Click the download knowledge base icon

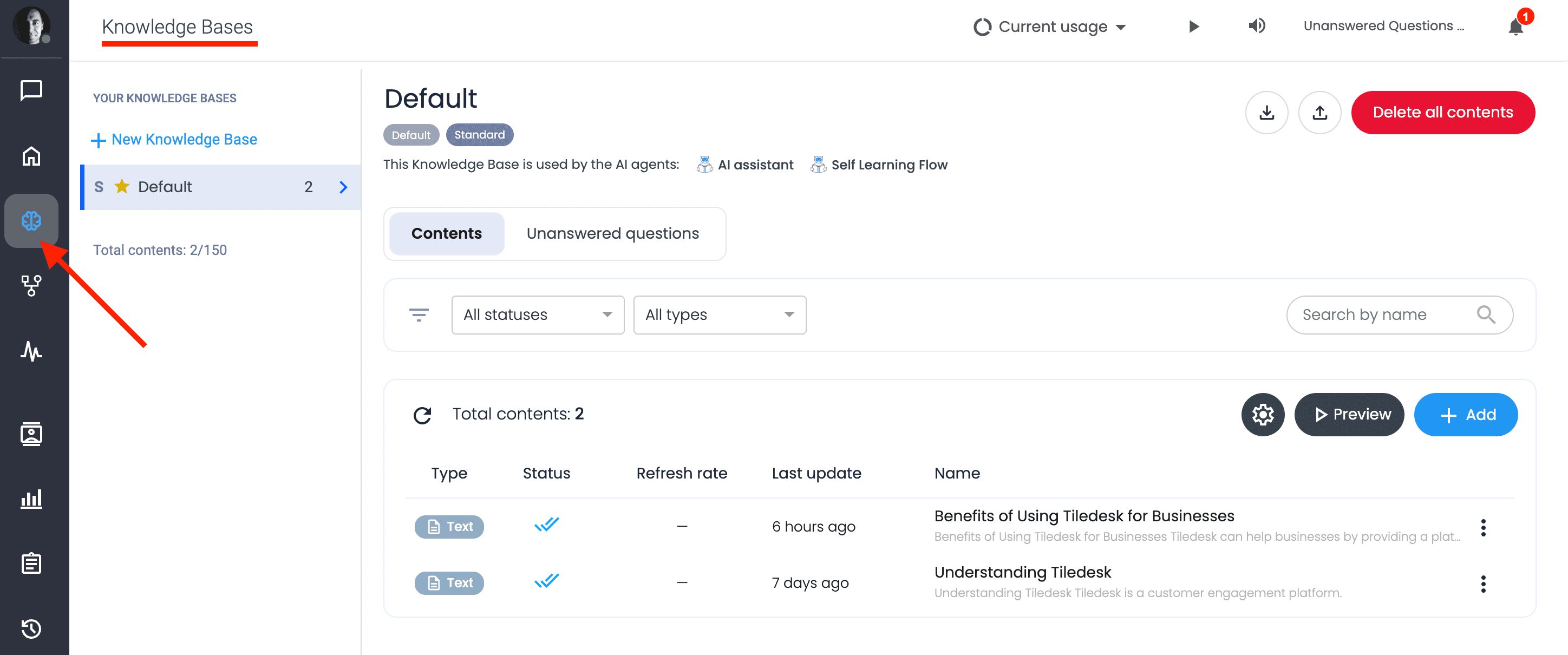(x=1267, y=113)
